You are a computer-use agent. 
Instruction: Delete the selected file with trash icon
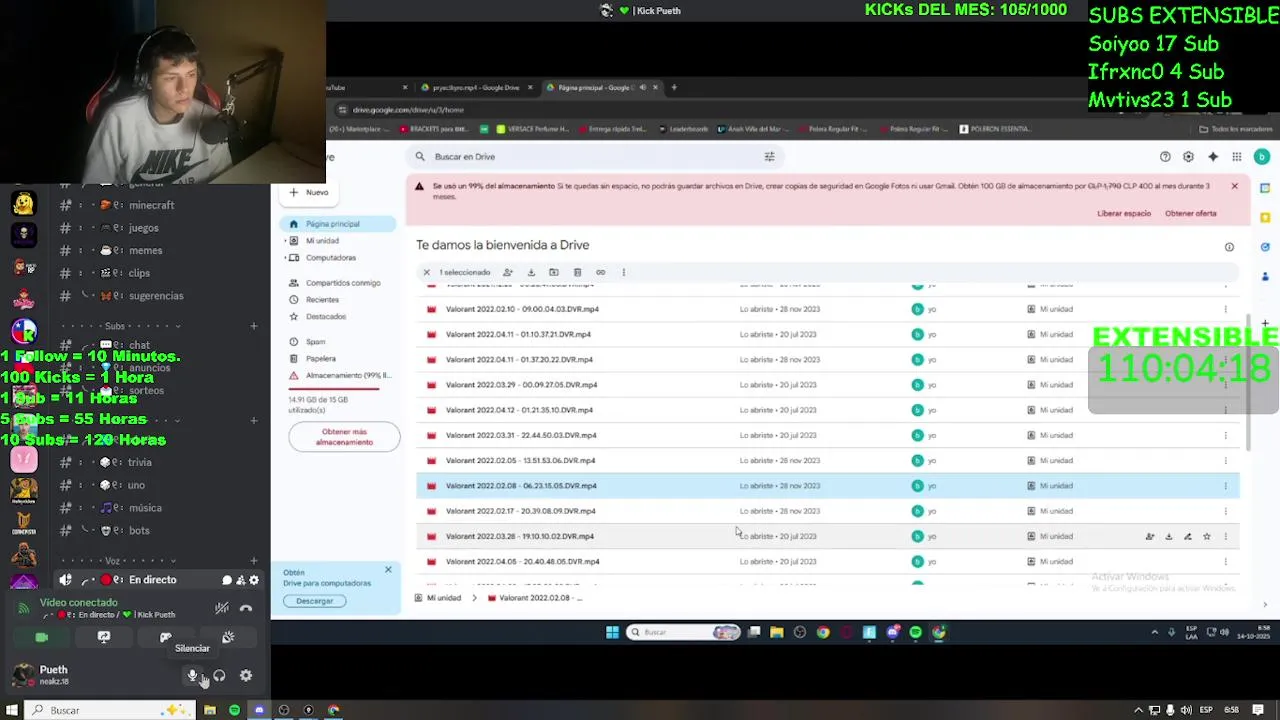[577, 272]
